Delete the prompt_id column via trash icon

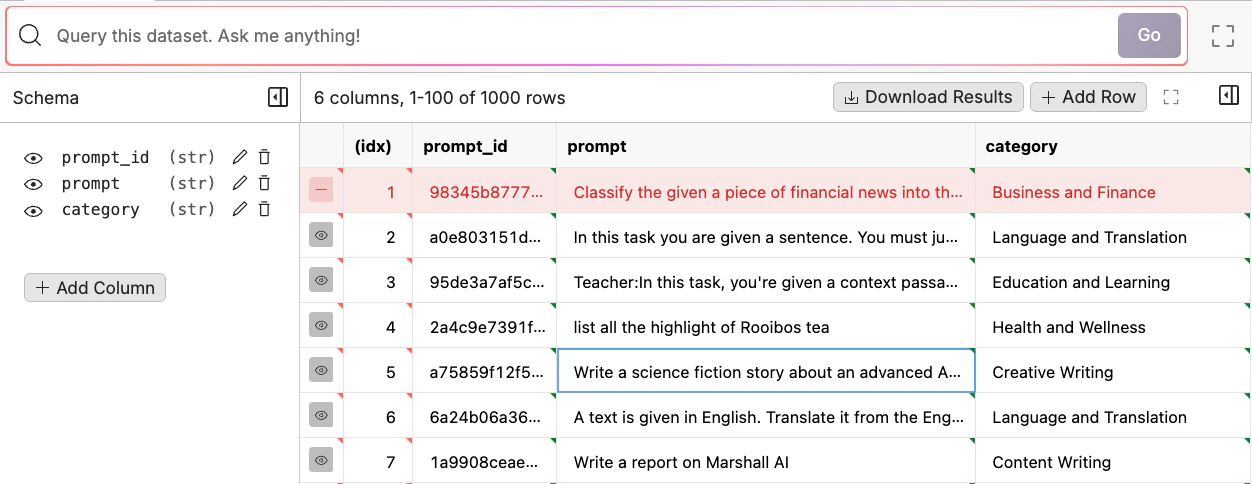264,157
